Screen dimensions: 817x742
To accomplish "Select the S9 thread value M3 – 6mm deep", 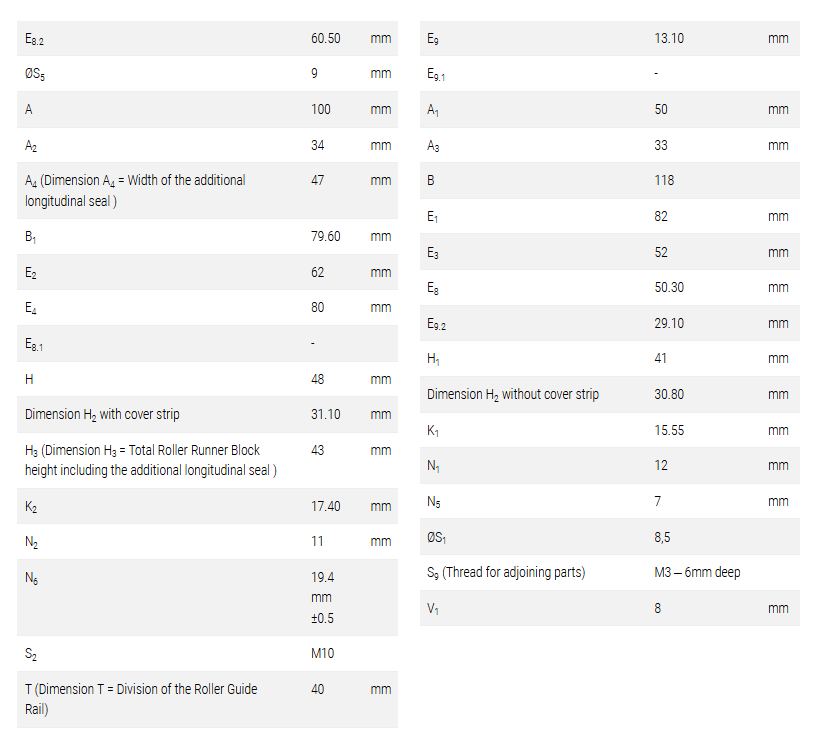I will click(697, 573).
